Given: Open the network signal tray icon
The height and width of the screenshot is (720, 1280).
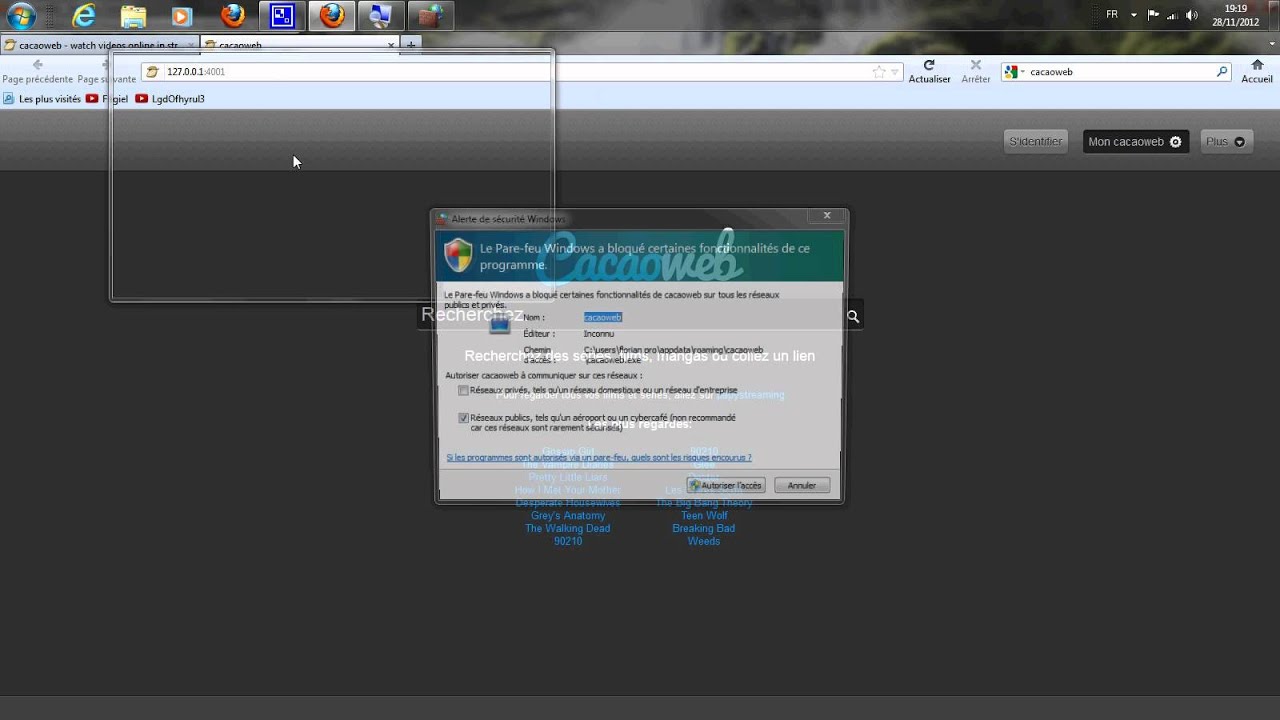Looking at the screenshot, I should click(x=1172, y=15).
